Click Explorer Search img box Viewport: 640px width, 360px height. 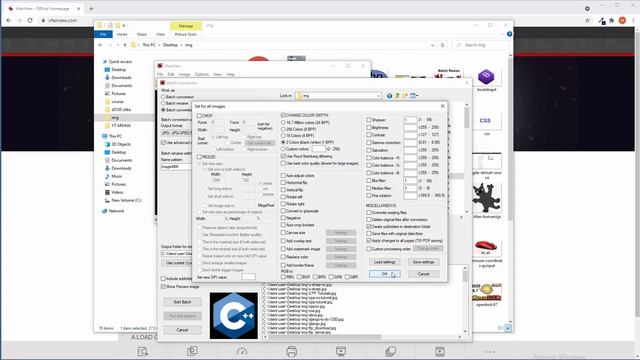pos(479,45)
